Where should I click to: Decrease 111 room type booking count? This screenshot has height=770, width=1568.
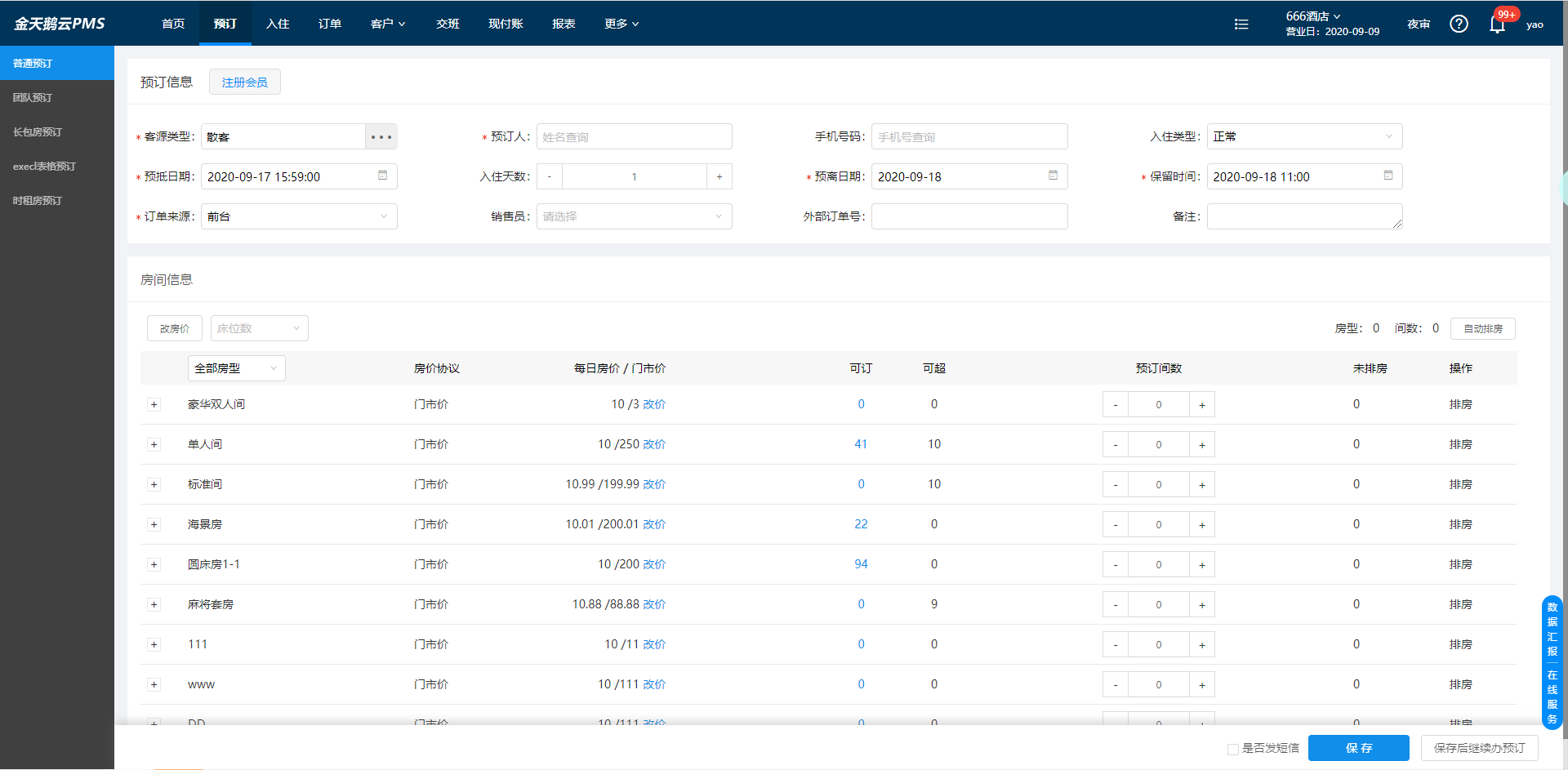pos(1116,644)
